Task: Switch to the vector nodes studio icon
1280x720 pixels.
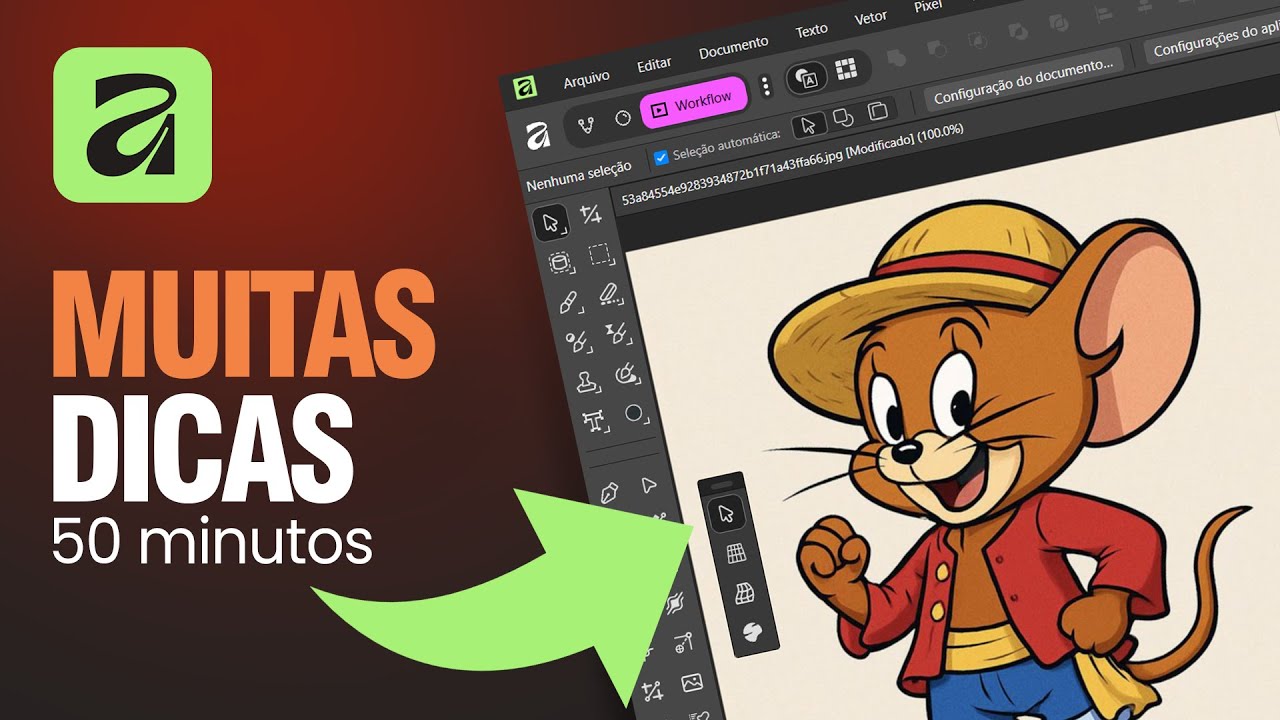Action: coord(586,126)
